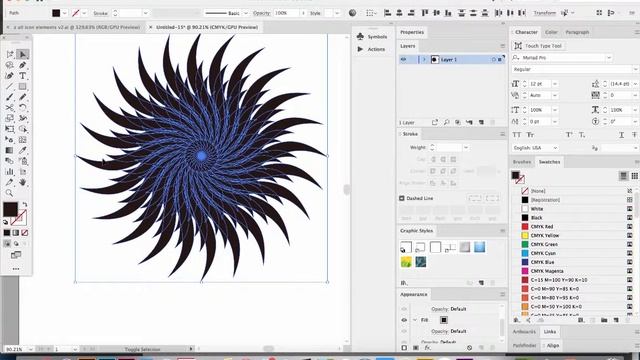Select the Hand tool
Image resolution: width=640 pixels, height=360 pixels.
tap(22, 182)
